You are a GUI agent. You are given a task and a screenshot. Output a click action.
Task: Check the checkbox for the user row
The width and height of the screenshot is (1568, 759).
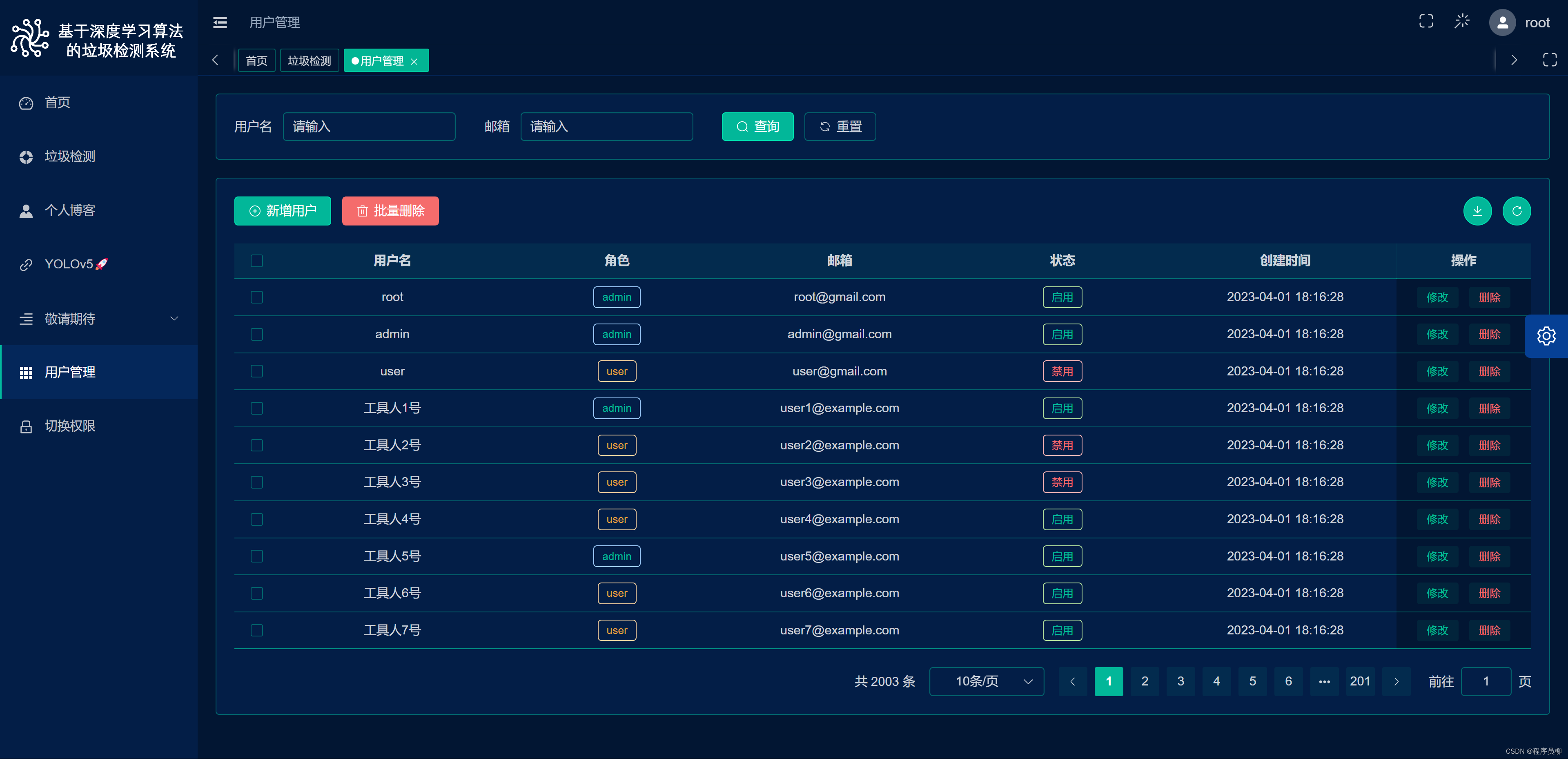point(257,371)
